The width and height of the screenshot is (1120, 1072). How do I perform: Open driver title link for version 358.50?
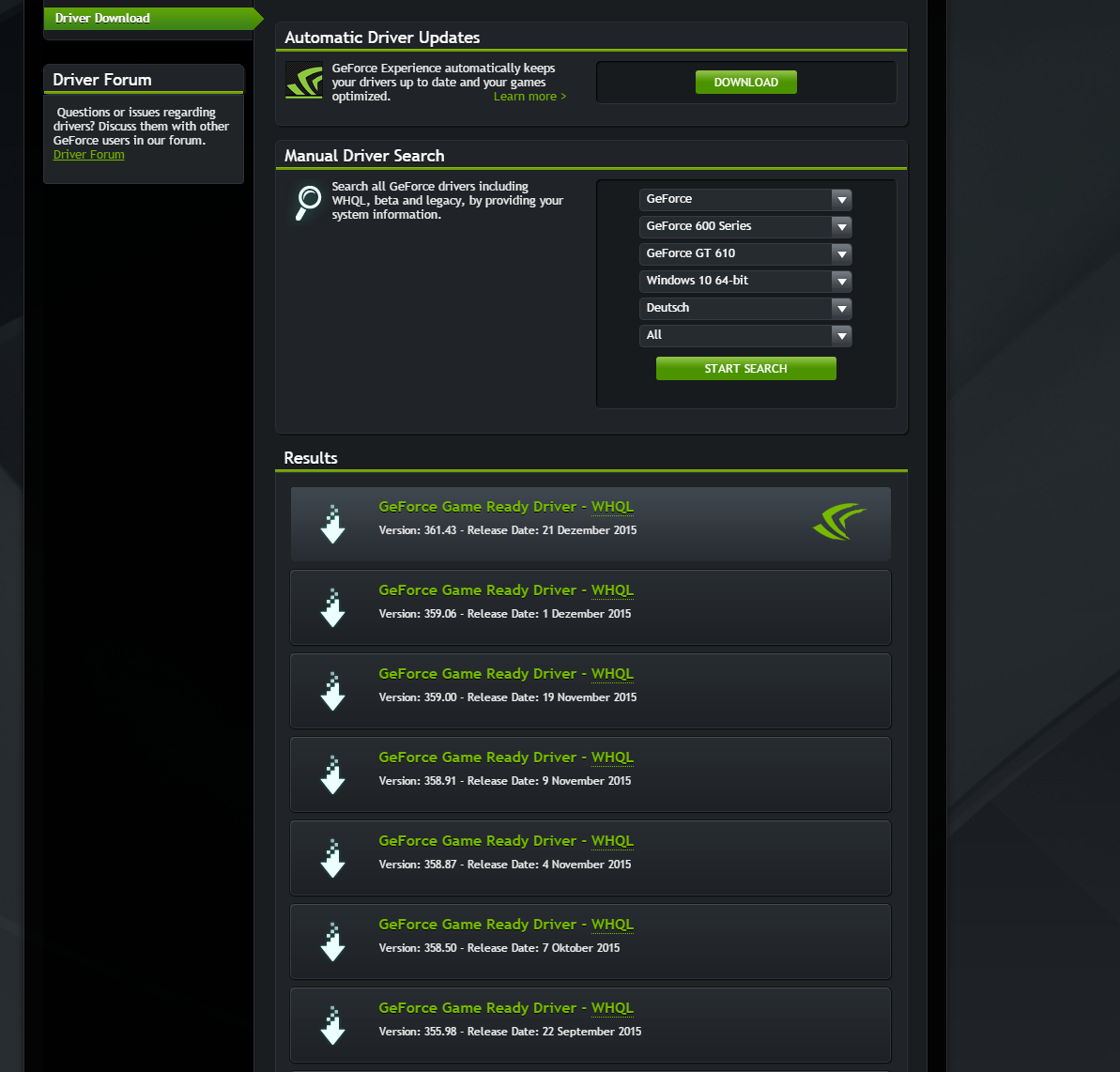506,925
